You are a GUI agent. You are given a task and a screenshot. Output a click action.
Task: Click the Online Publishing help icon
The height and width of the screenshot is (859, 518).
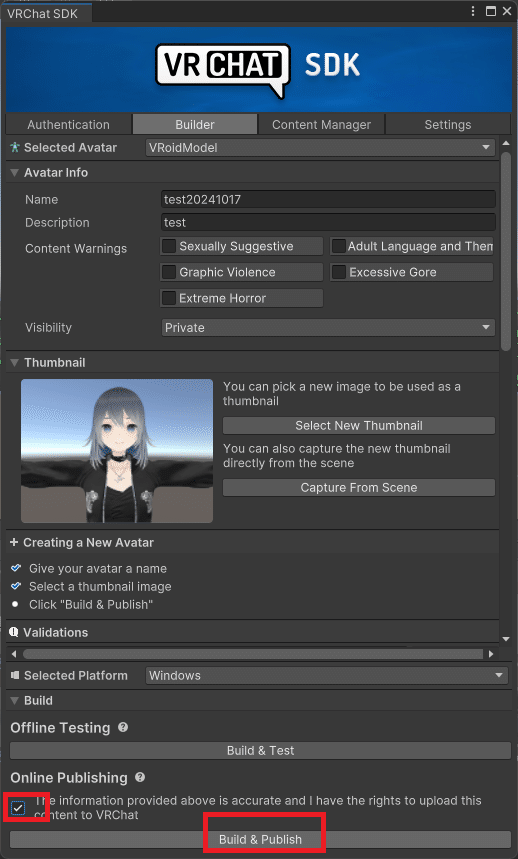(140, 777)
